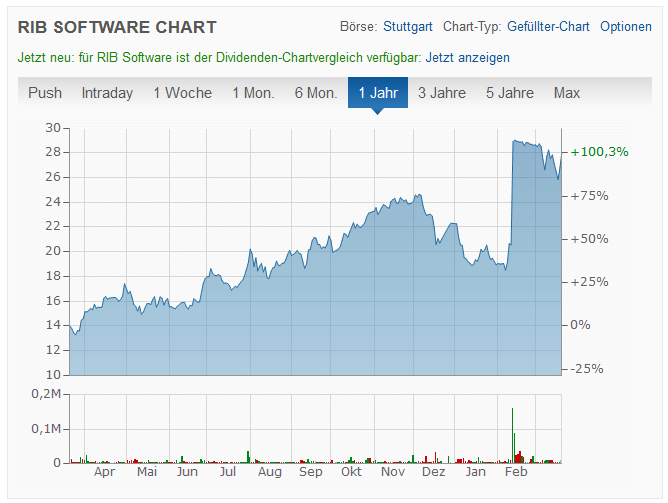This screenshot has width=668, height=503.
Task: Click the +75% axis label
Action: click(x=589, y=196)
